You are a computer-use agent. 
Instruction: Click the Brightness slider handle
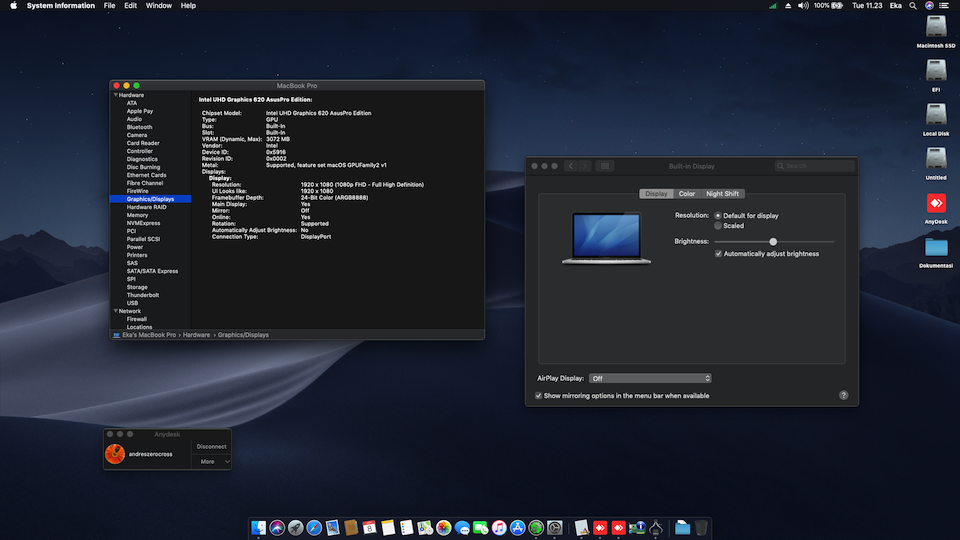point(773,241)
